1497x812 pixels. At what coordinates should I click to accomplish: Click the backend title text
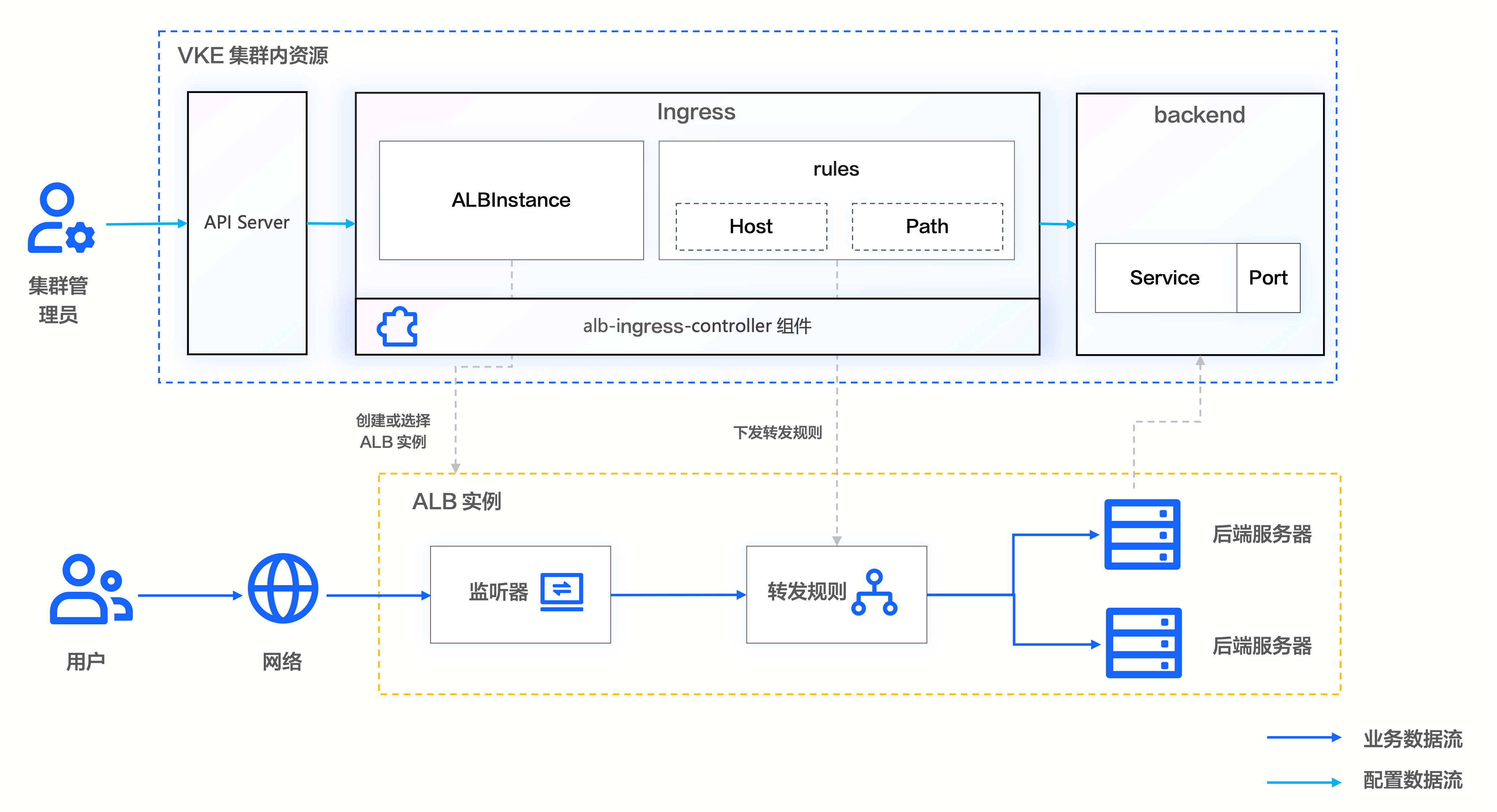click(1200, 115)
